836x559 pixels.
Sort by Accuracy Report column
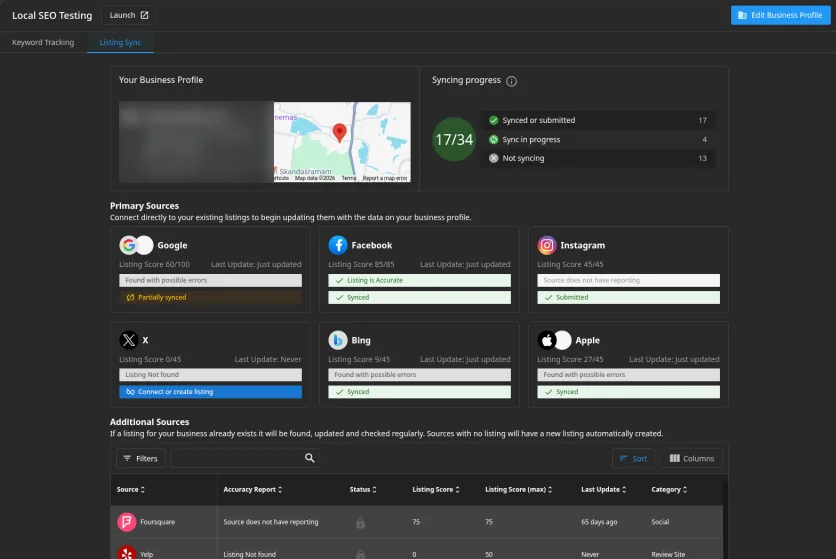(x=253, y=489)
